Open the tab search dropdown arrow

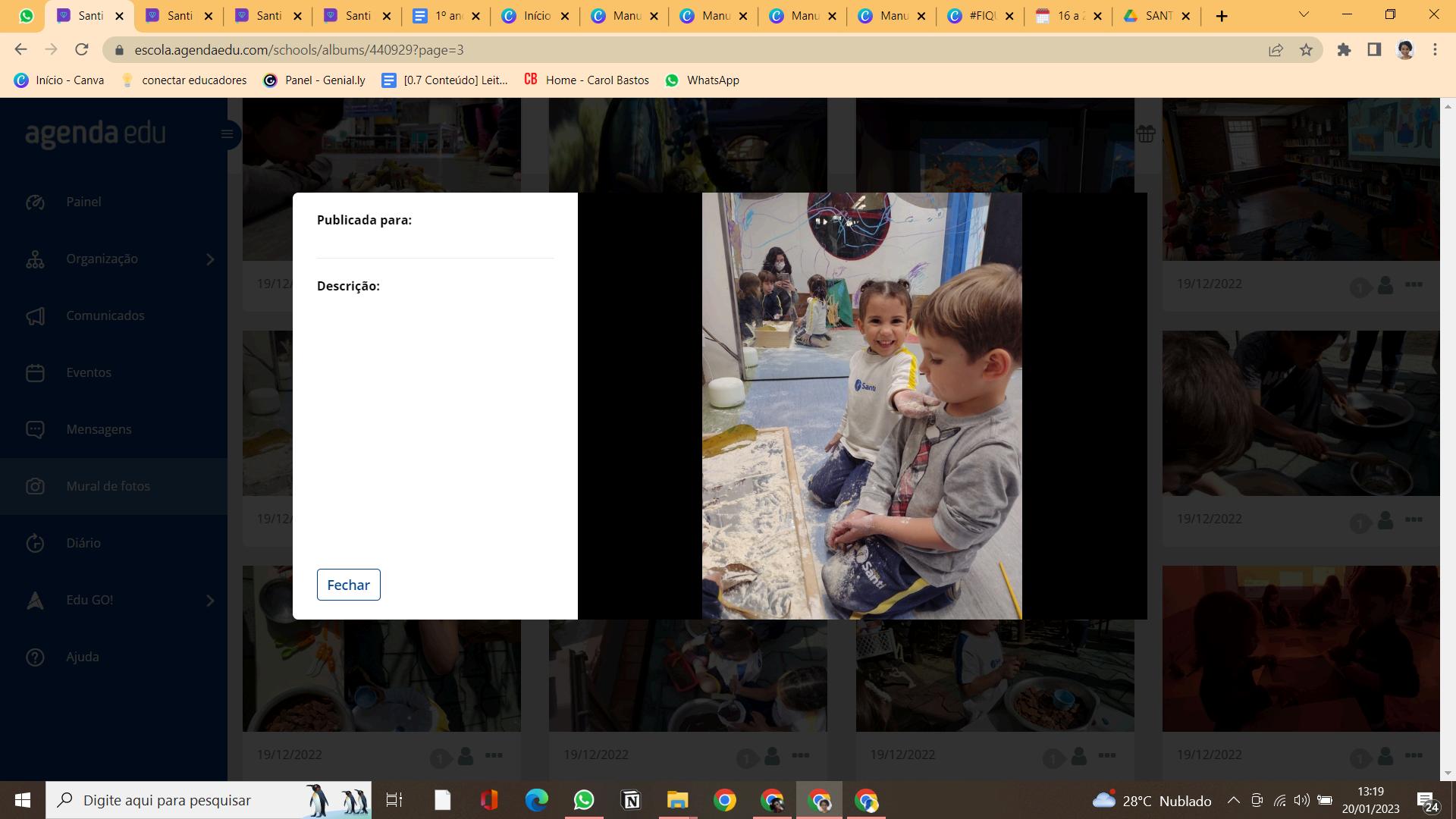(1304, 15)
